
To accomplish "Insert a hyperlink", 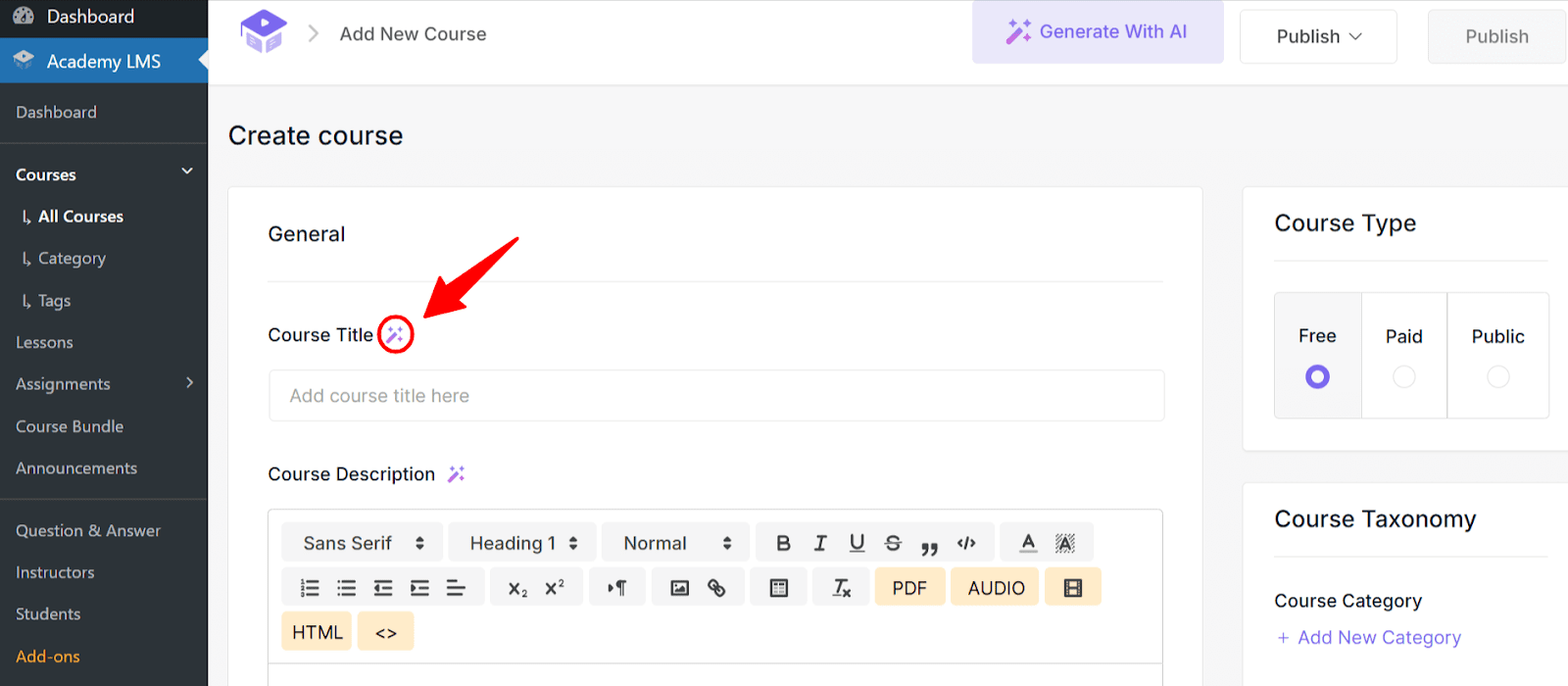I will point(716,588).
